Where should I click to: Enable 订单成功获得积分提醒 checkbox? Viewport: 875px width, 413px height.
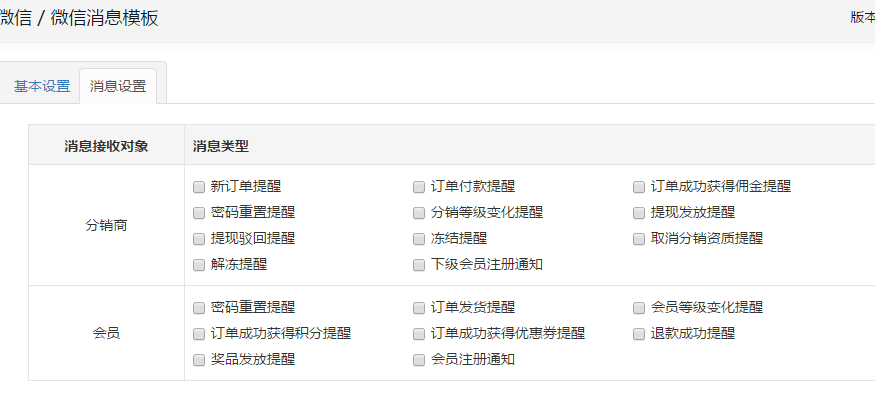click(199, 333)
